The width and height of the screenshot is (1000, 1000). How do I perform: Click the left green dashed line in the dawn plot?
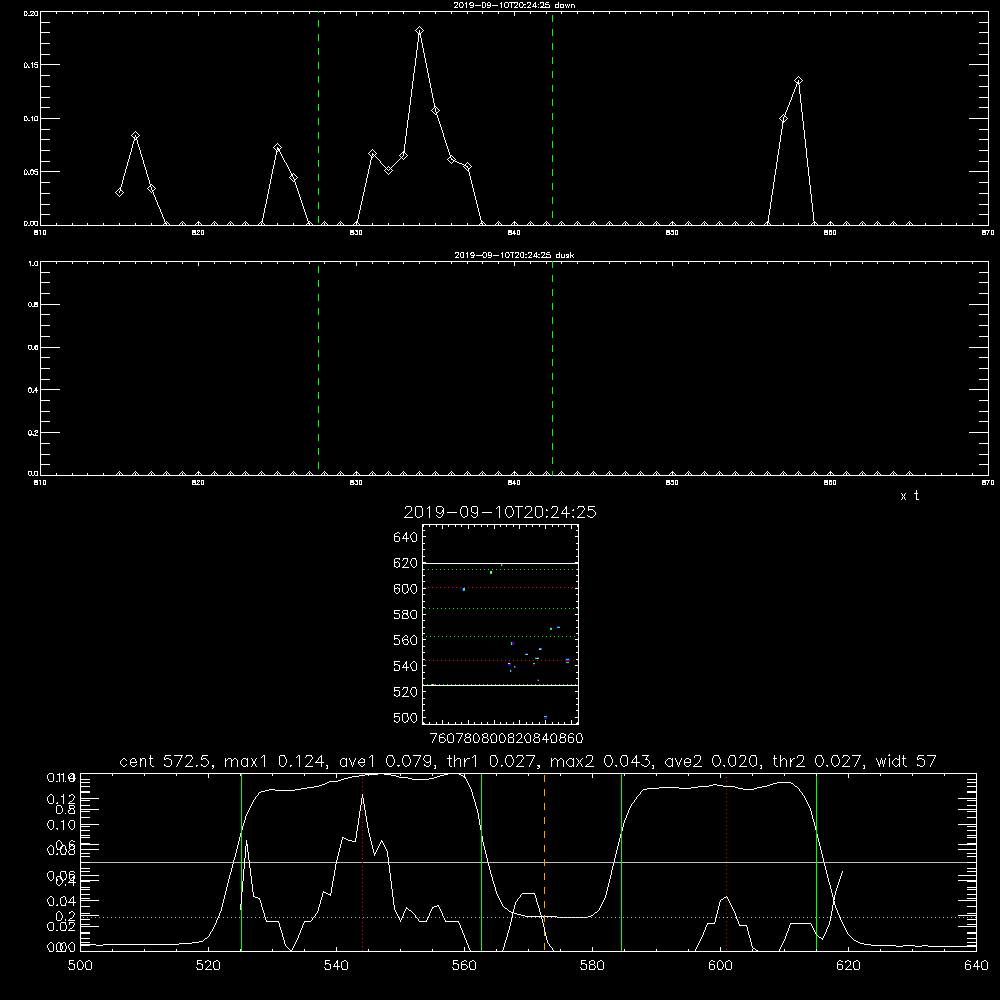pos(318,118)
